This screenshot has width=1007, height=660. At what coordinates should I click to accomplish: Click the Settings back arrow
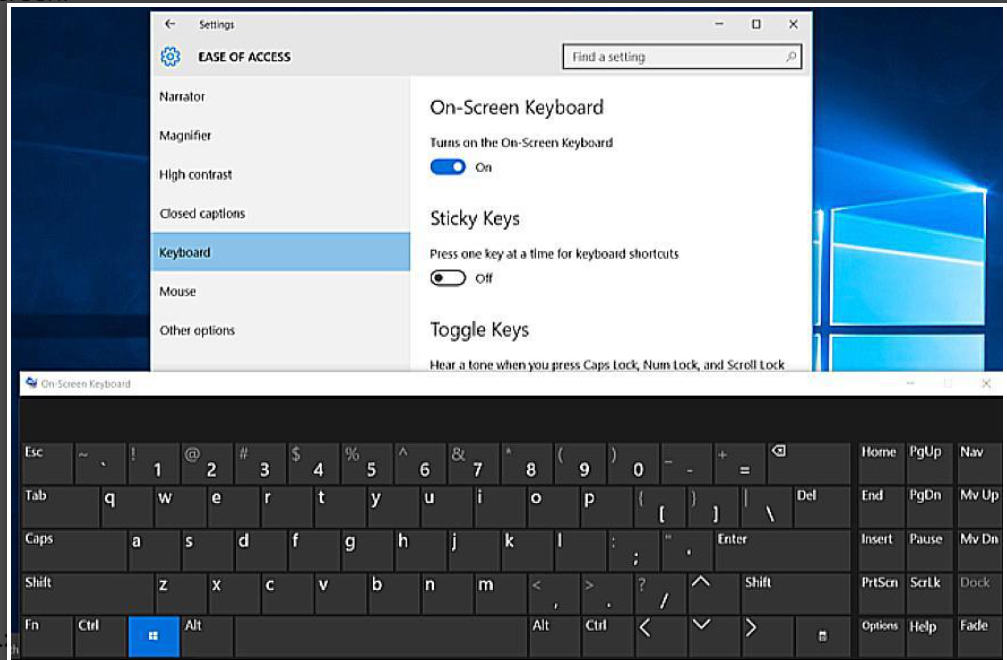(x=171, y=24)
